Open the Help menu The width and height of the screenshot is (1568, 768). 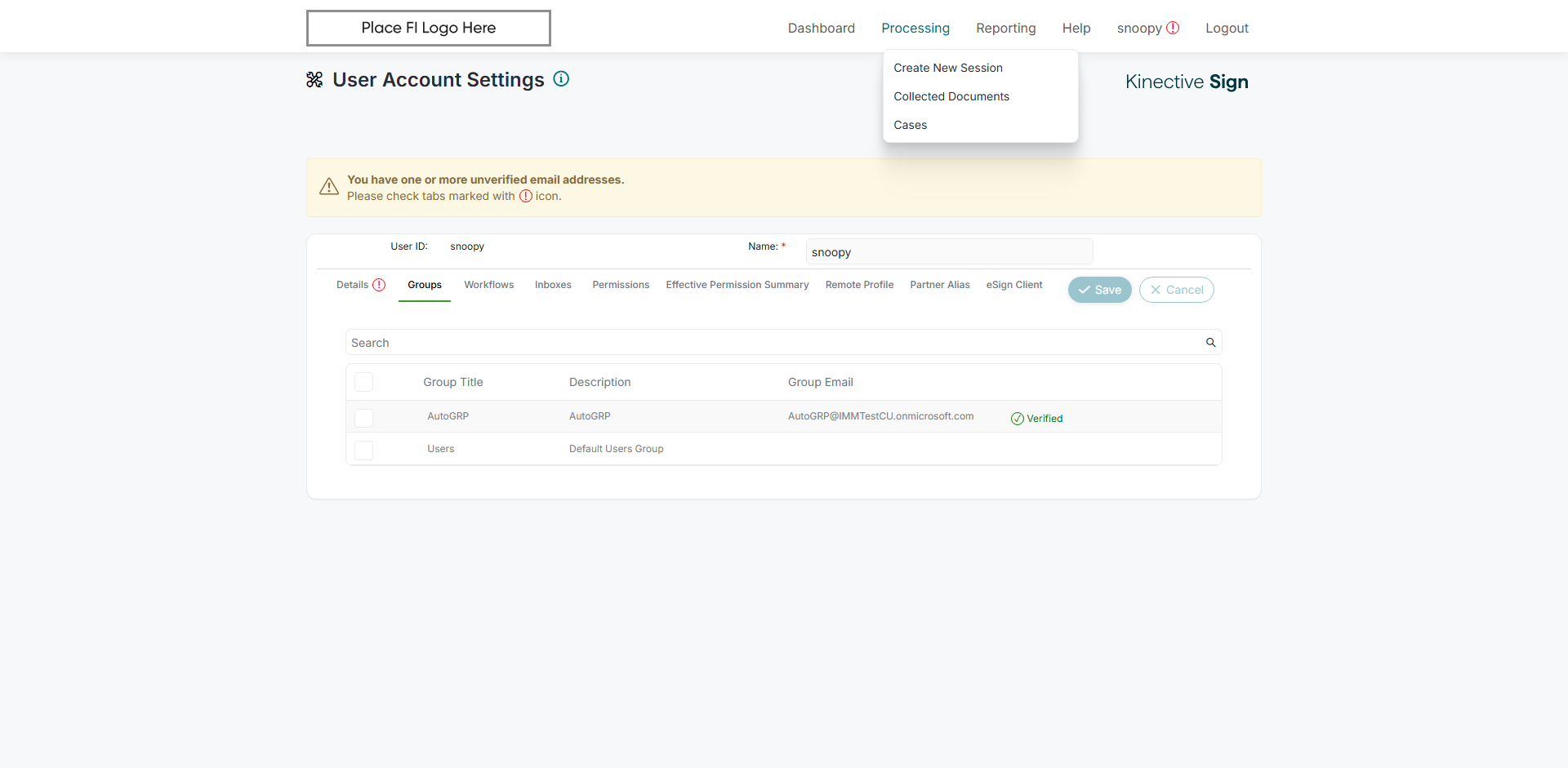pos(1076,28)
